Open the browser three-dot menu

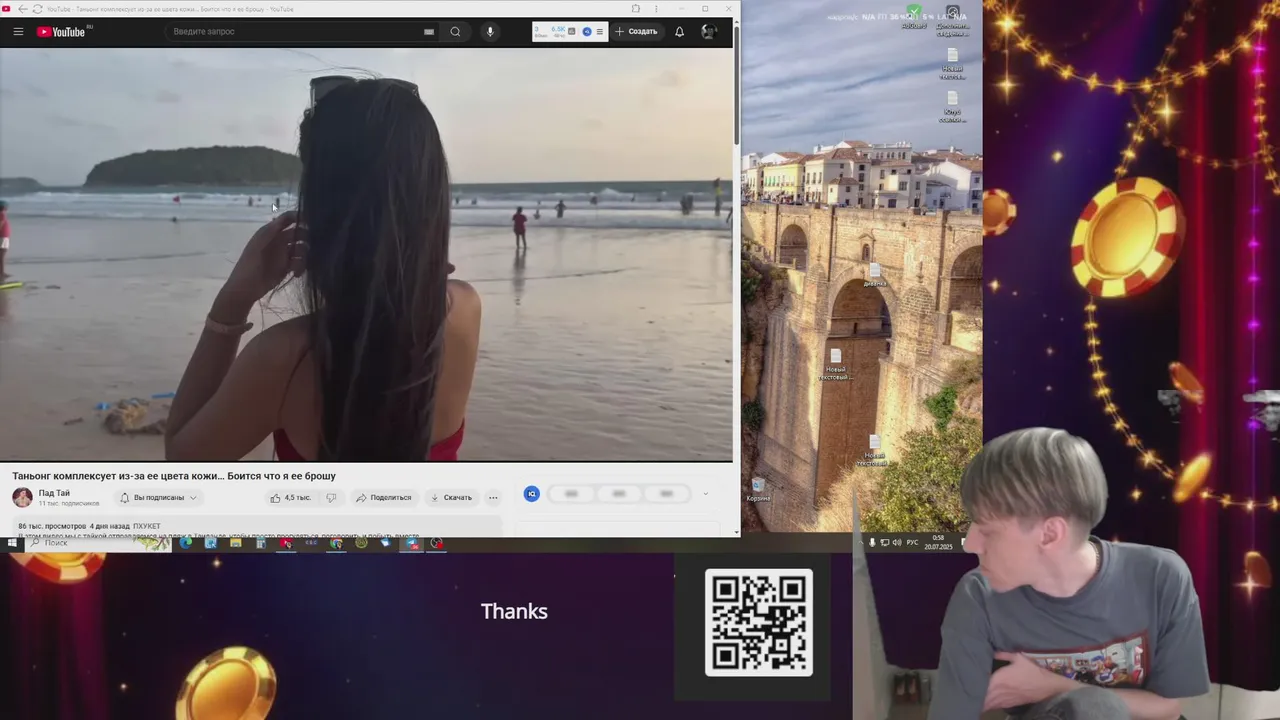click(656, 9)
